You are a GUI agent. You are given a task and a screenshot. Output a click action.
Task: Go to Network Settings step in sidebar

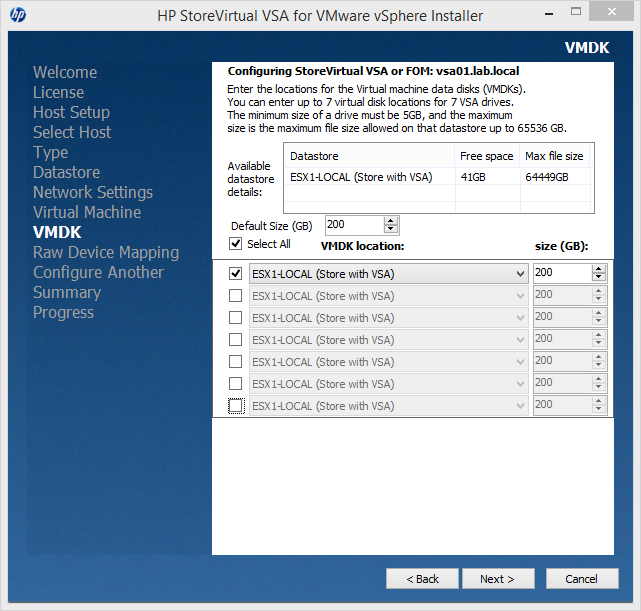[x=93, y=192]
